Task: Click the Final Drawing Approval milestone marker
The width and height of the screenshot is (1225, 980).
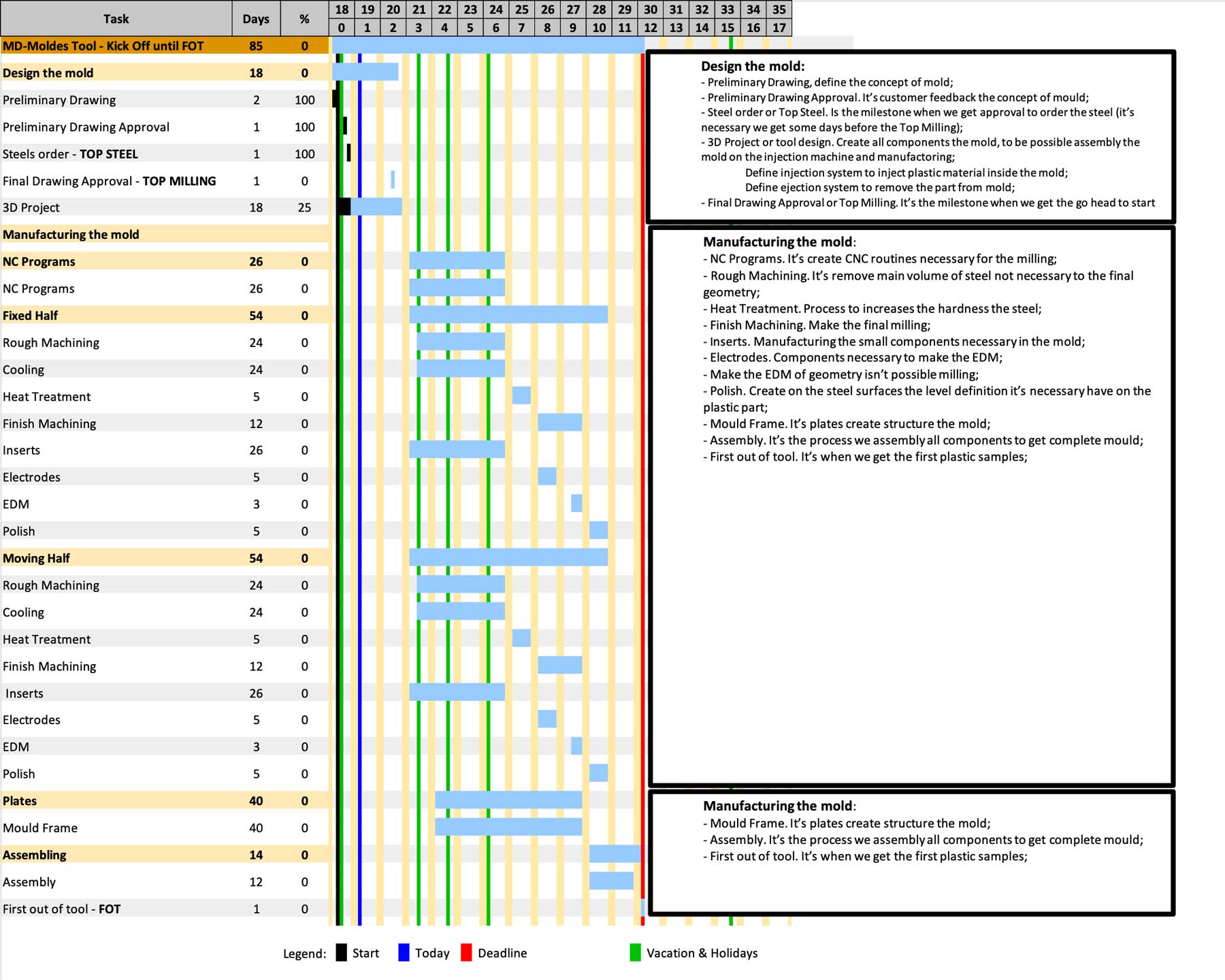Action: [x=393, y=180]
